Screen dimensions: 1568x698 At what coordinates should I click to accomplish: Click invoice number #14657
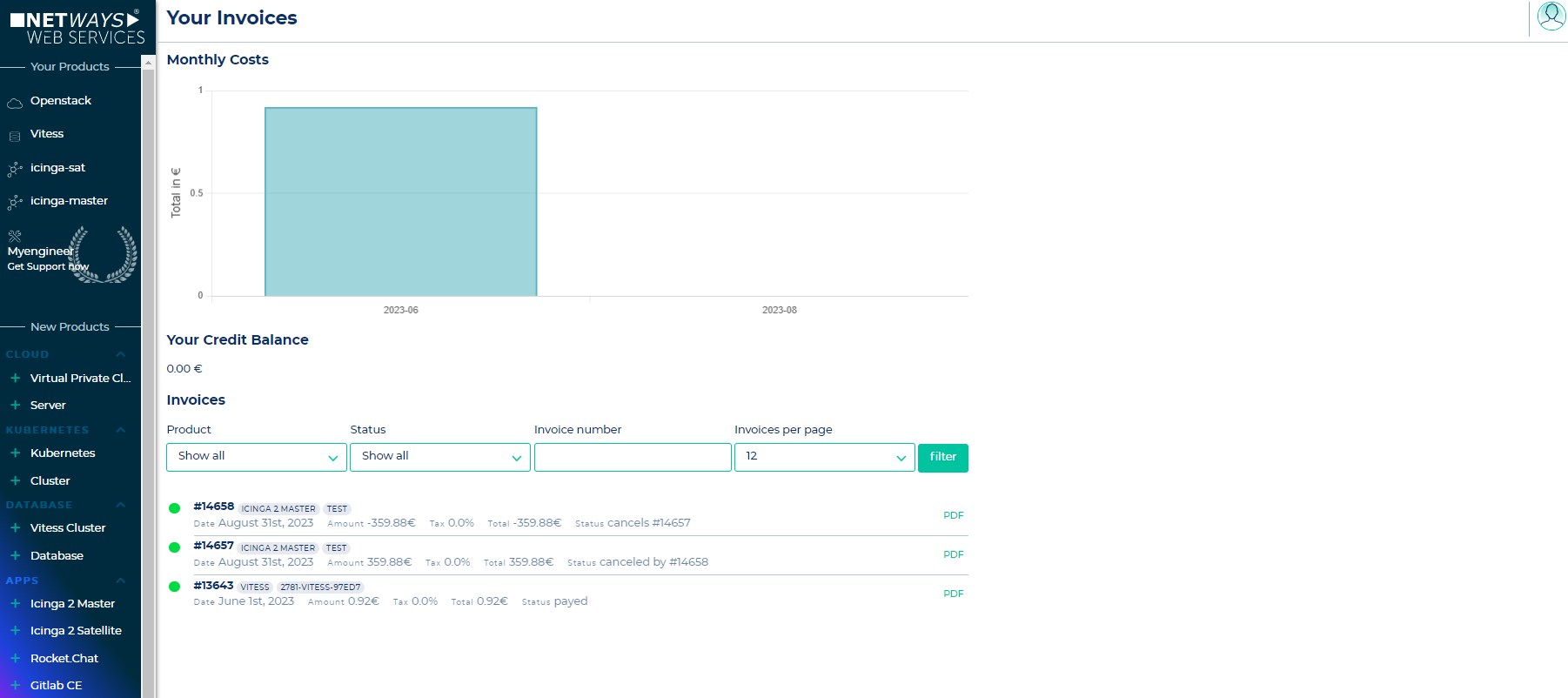coord(213,546)
